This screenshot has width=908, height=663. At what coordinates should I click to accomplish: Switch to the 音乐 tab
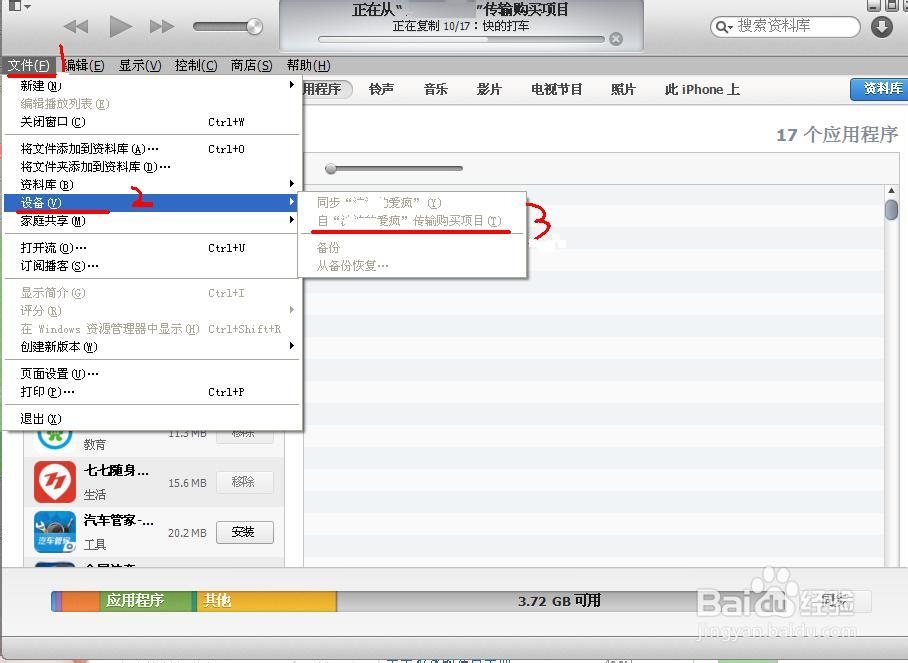pyautogui.click(x=435, y=88)
